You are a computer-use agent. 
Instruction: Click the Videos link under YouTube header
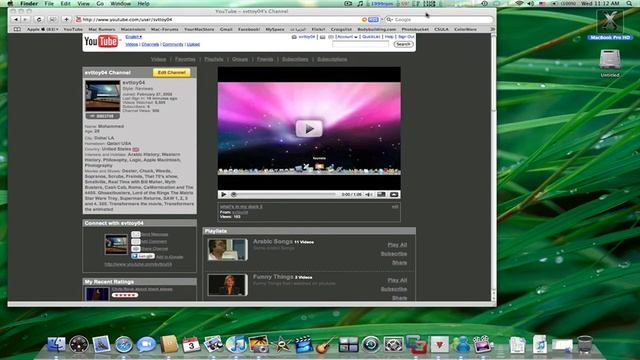click(131, 44)
